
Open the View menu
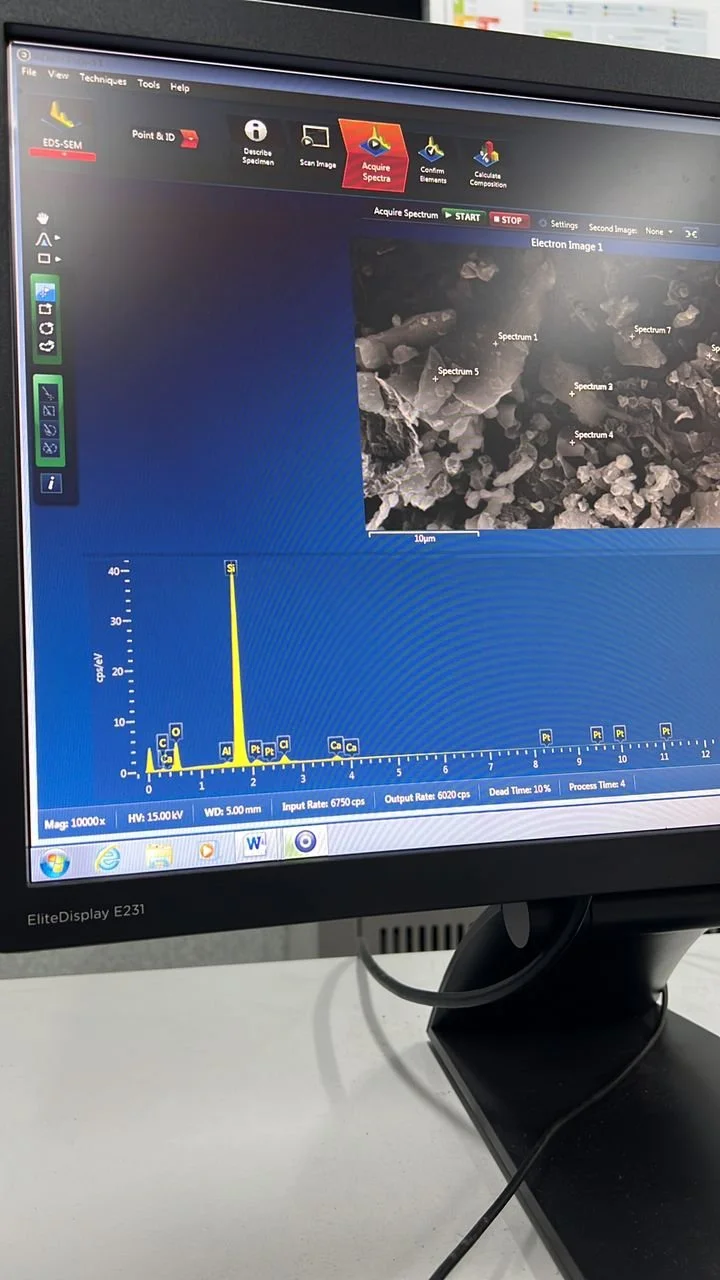point(59,75)
